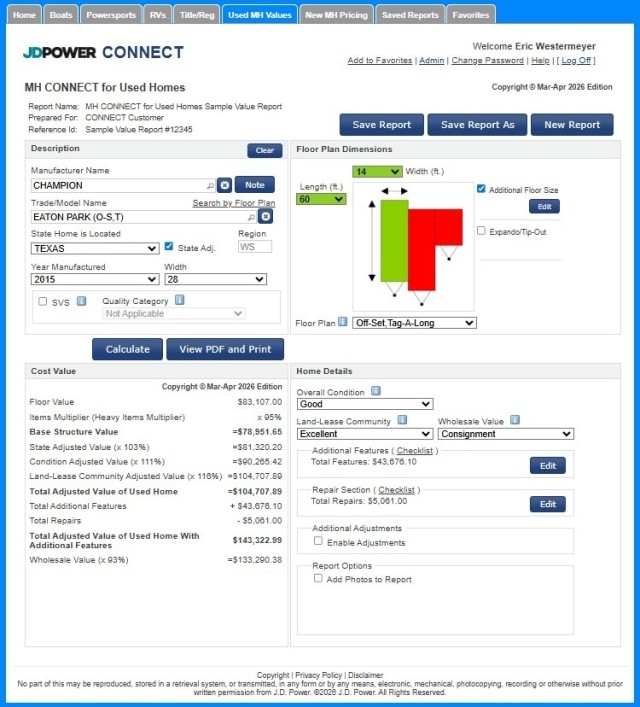This screenshot has width=640, height=707.
Task: Select the Used MH Values tab
Action: (x=260, y=14)
